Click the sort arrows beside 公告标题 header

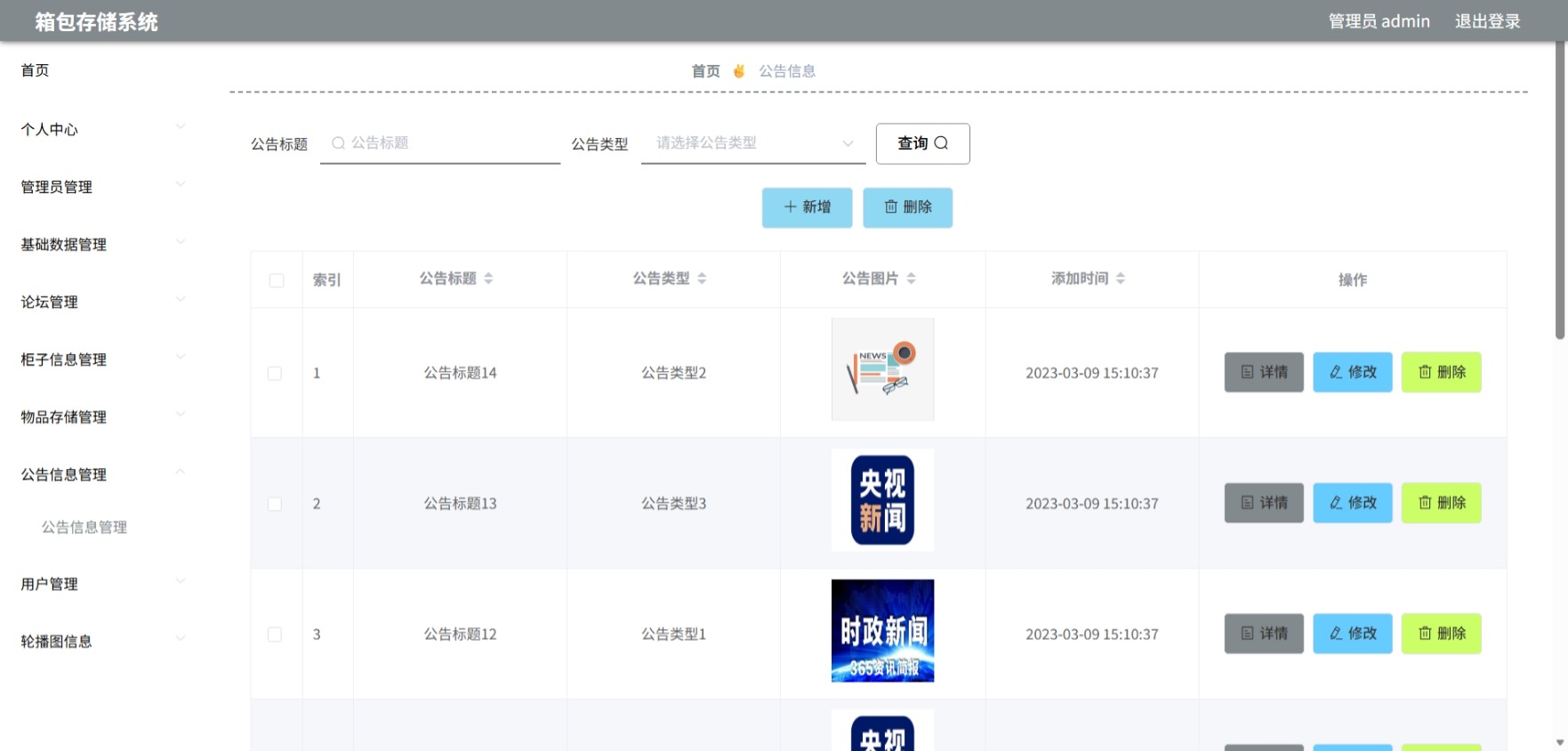488,279
